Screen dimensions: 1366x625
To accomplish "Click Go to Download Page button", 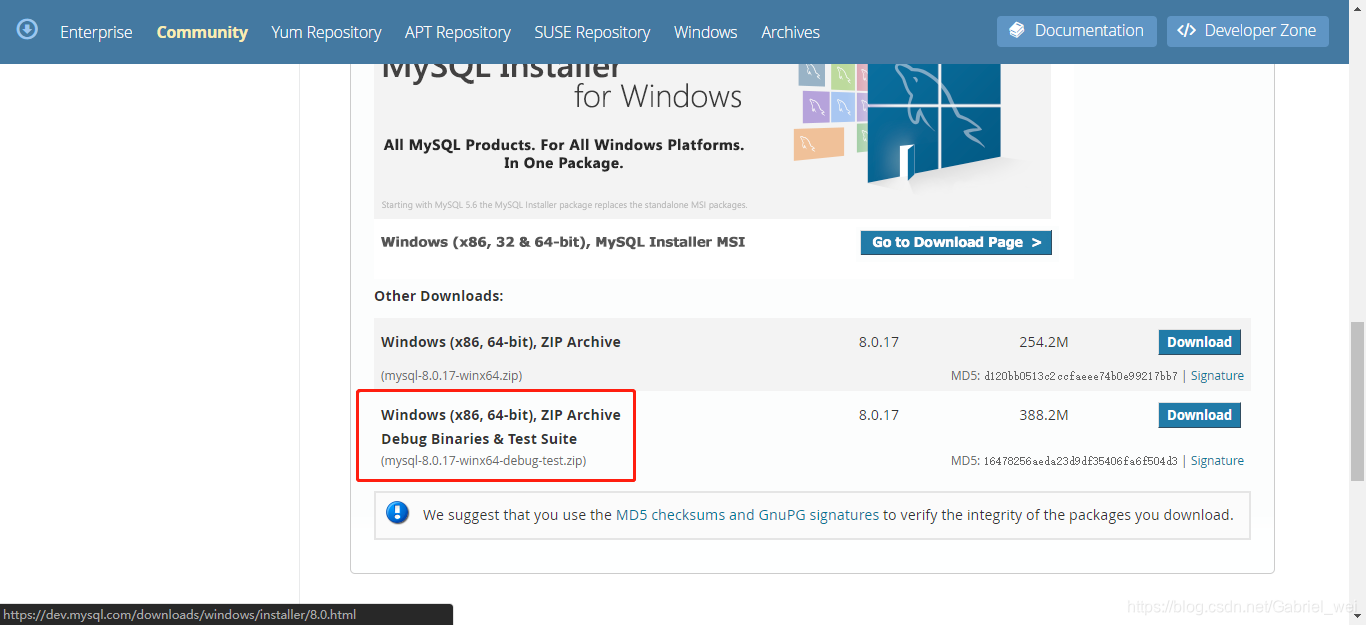I will click(x=956, y=242).
